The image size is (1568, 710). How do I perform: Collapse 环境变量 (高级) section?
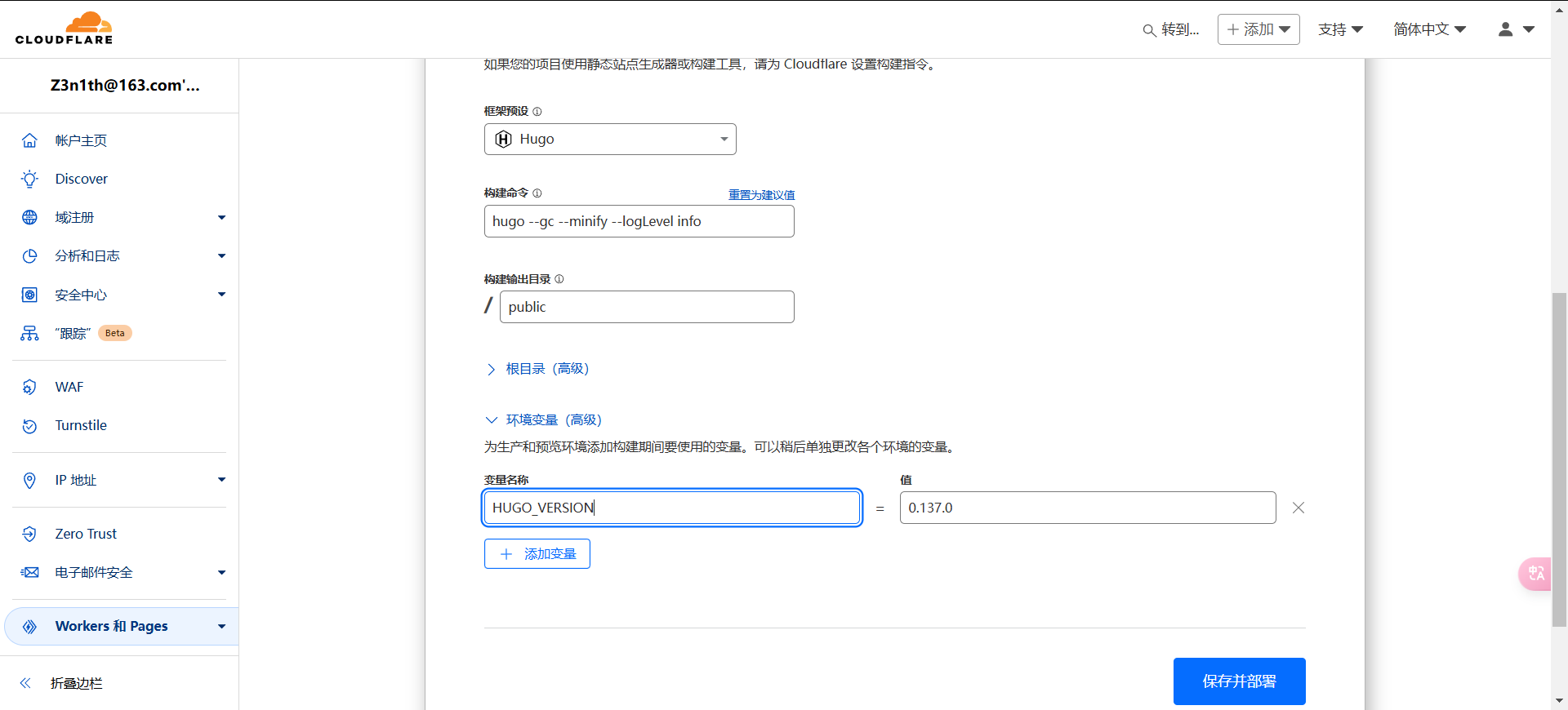pyautogui.click(x=544, y=419)
